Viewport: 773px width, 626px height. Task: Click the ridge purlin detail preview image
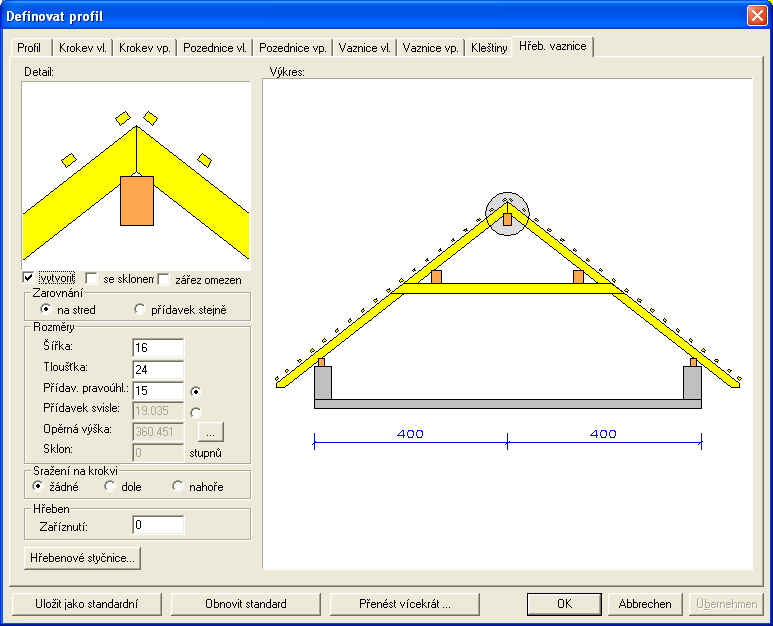click(137, 176)
